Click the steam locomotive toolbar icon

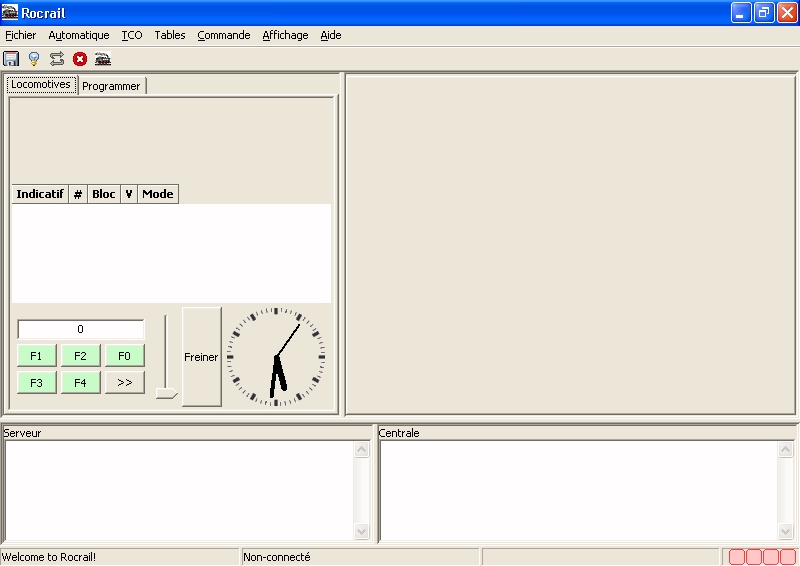click(103, 59)
